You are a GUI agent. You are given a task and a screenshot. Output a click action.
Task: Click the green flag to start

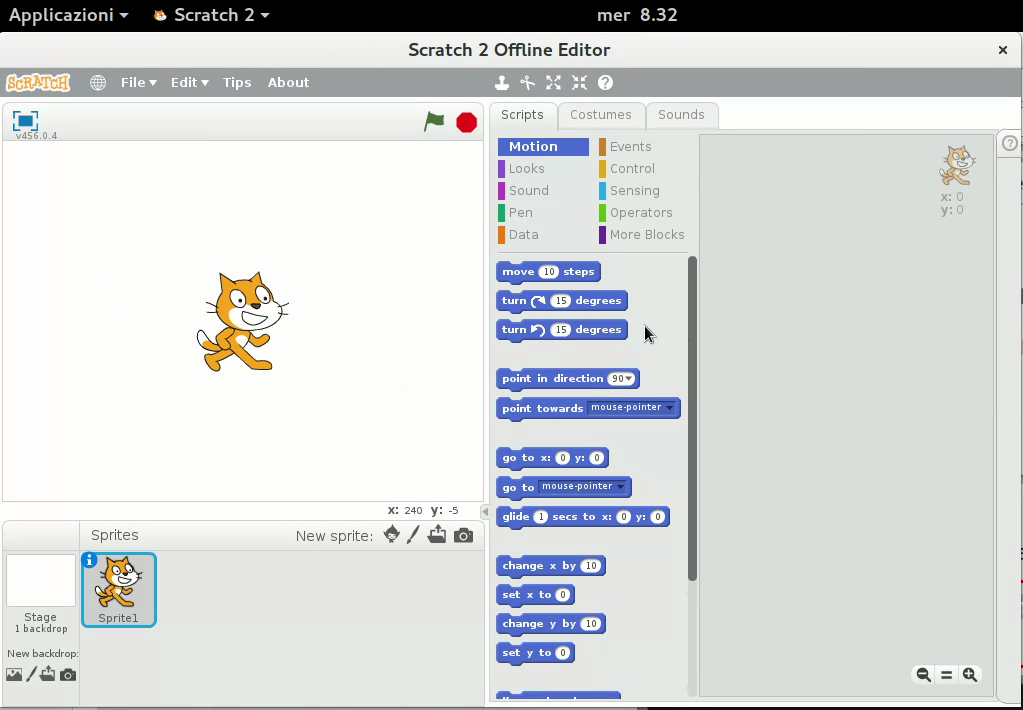434,122
